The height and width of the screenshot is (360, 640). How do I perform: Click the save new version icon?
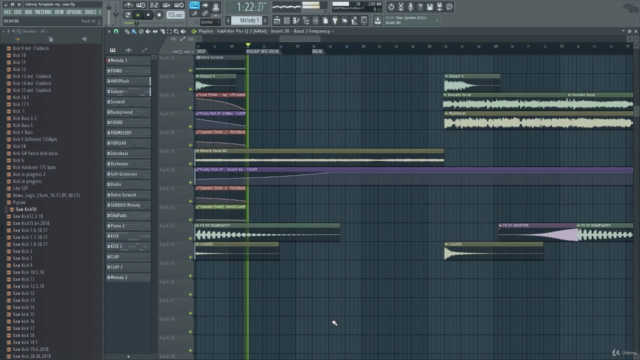440,7
